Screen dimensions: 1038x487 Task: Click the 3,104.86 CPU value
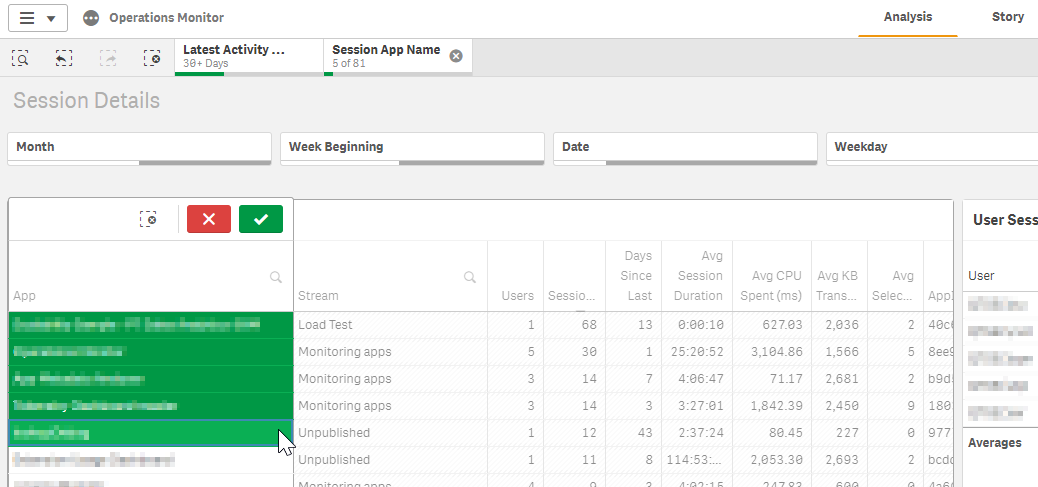[x=774, y=352]
